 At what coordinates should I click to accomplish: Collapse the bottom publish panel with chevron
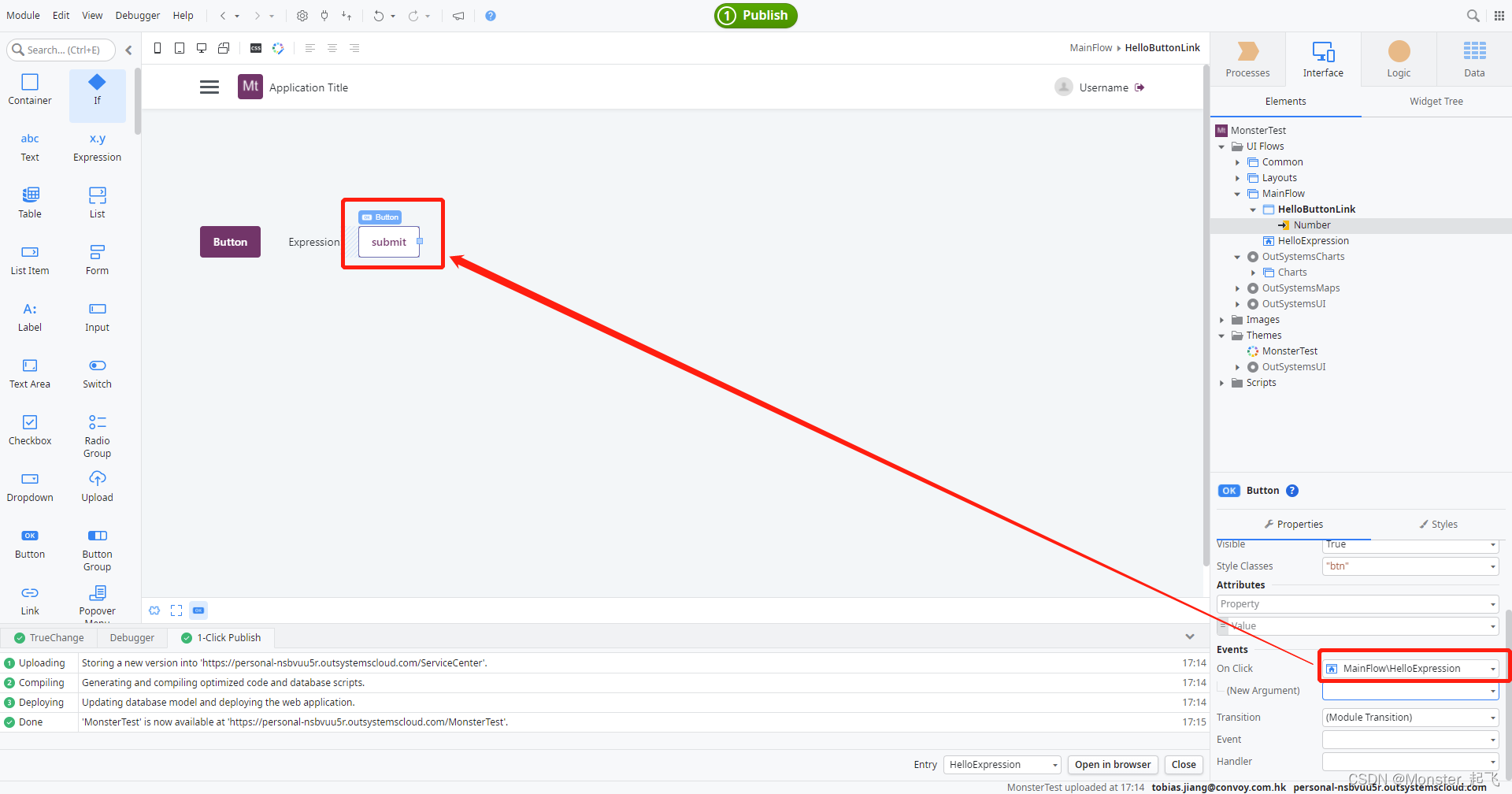pos(1190,636)
